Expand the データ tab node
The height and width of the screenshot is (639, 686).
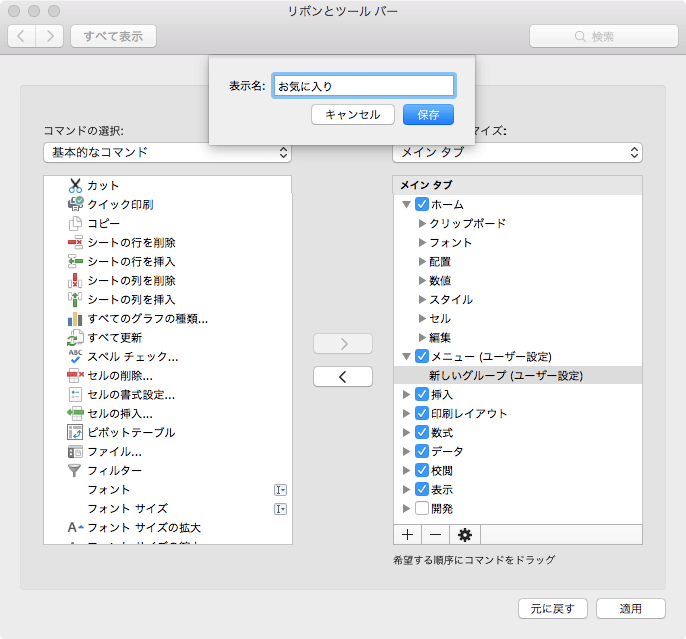[x=406, y=451]
